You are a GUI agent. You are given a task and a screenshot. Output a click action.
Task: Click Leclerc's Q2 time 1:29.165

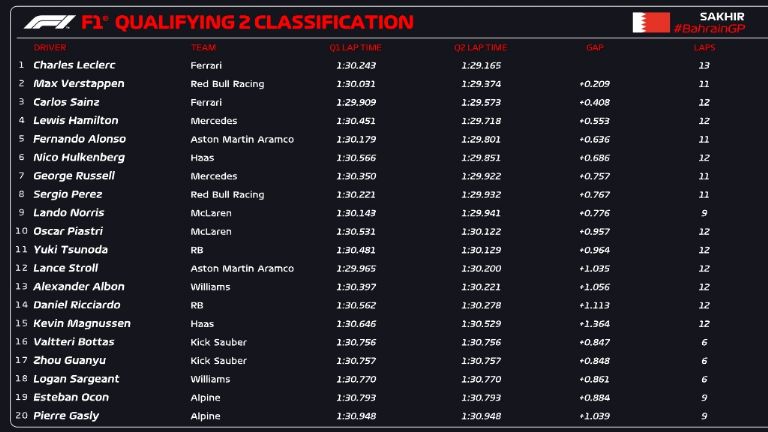(480, 65)
